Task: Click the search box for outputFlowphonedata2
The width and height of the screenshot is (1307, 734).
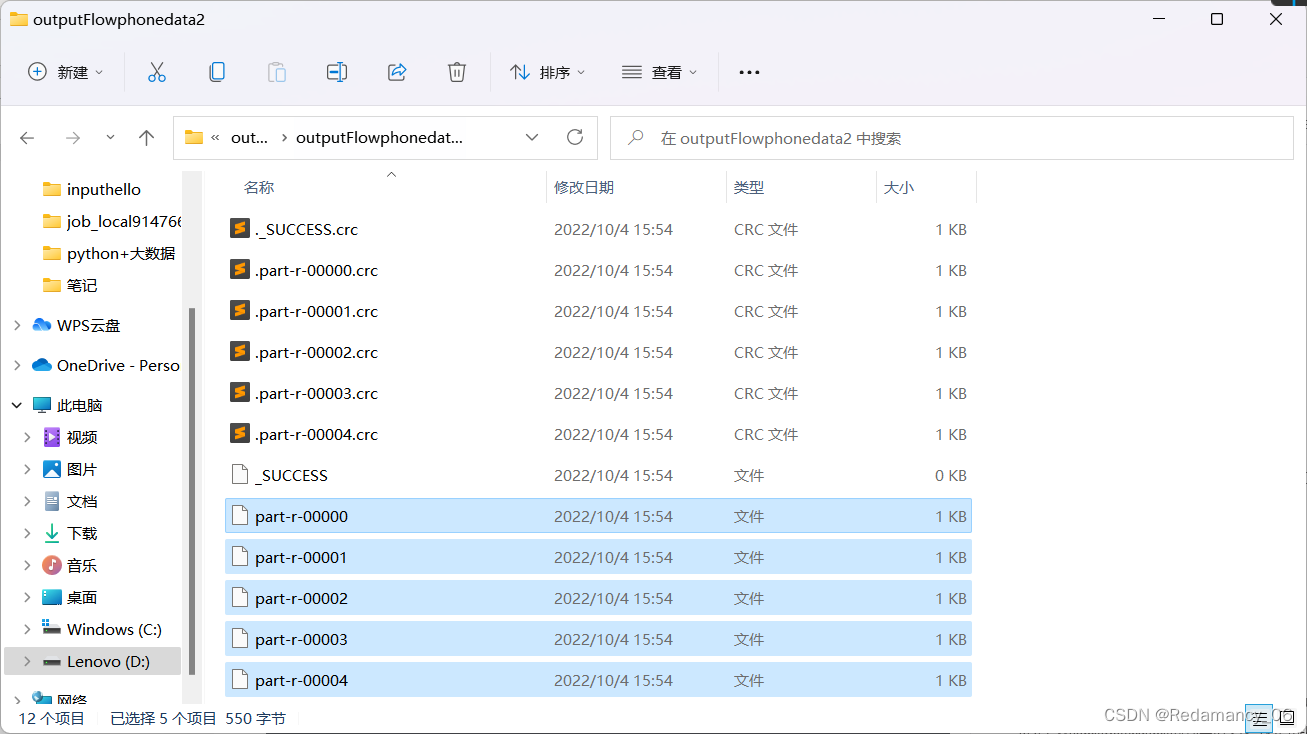Action: [952, 138]
